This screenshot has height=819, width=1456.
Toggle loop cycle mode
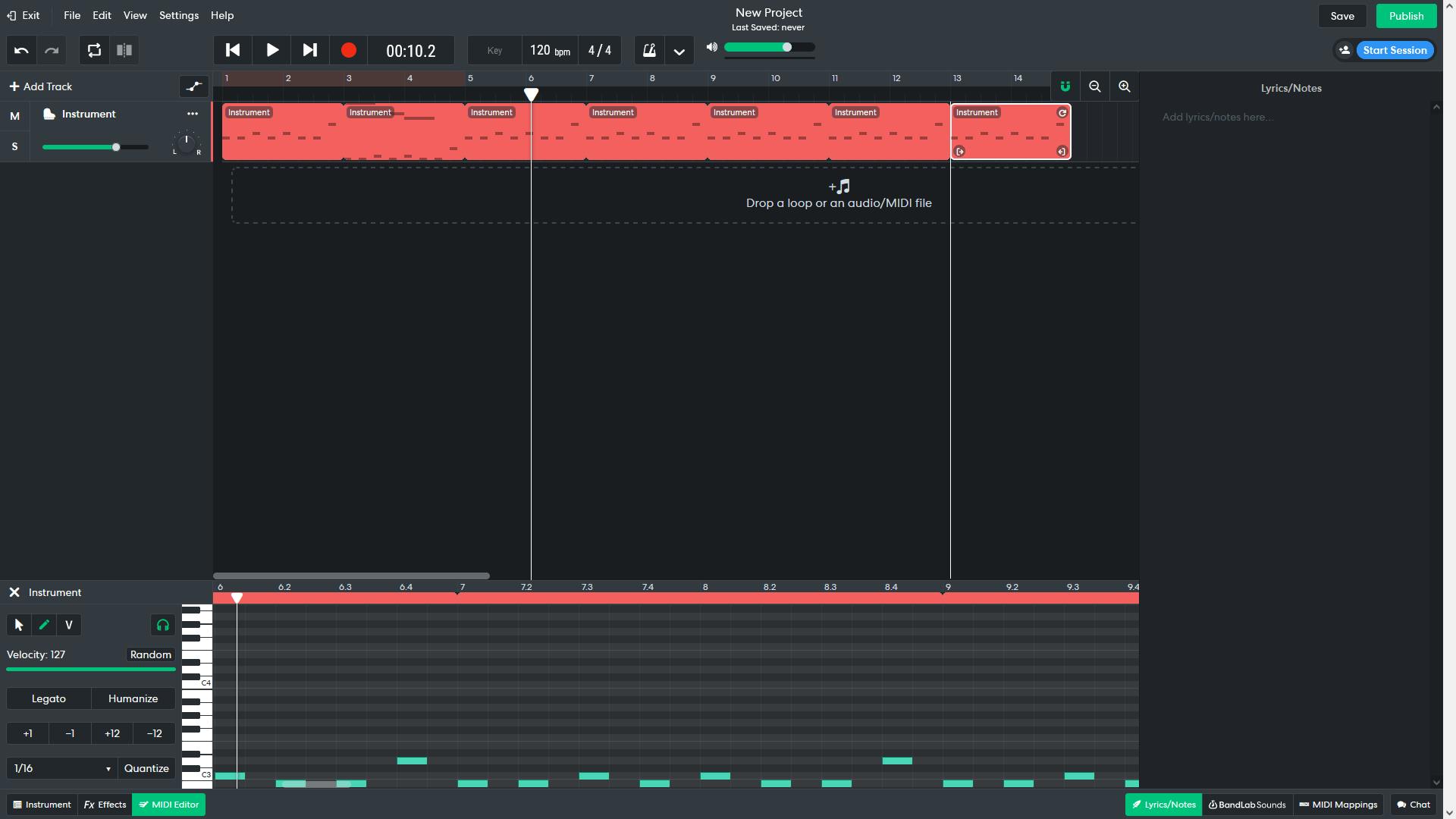click(x=94, y=50)
